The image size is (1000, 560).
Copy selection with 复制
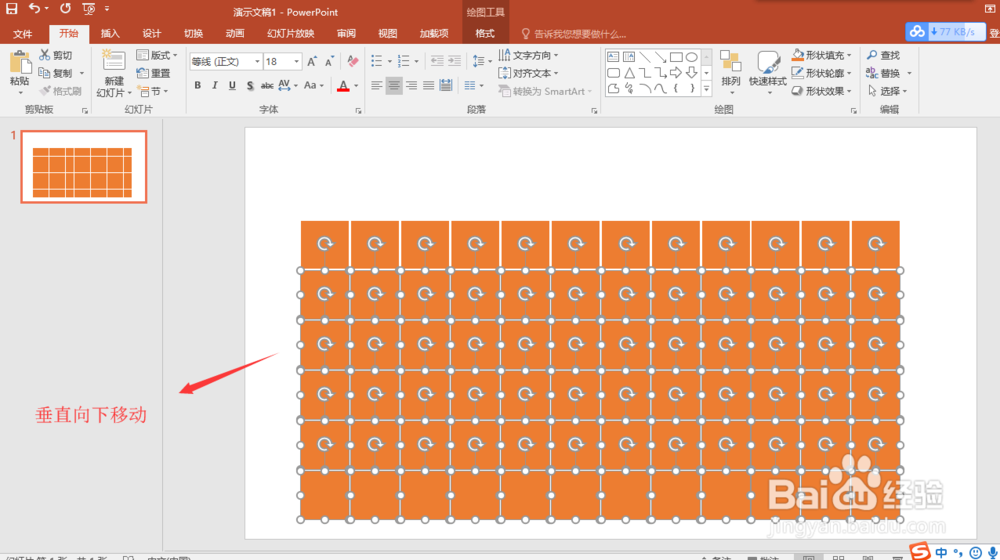pos(55,73)
